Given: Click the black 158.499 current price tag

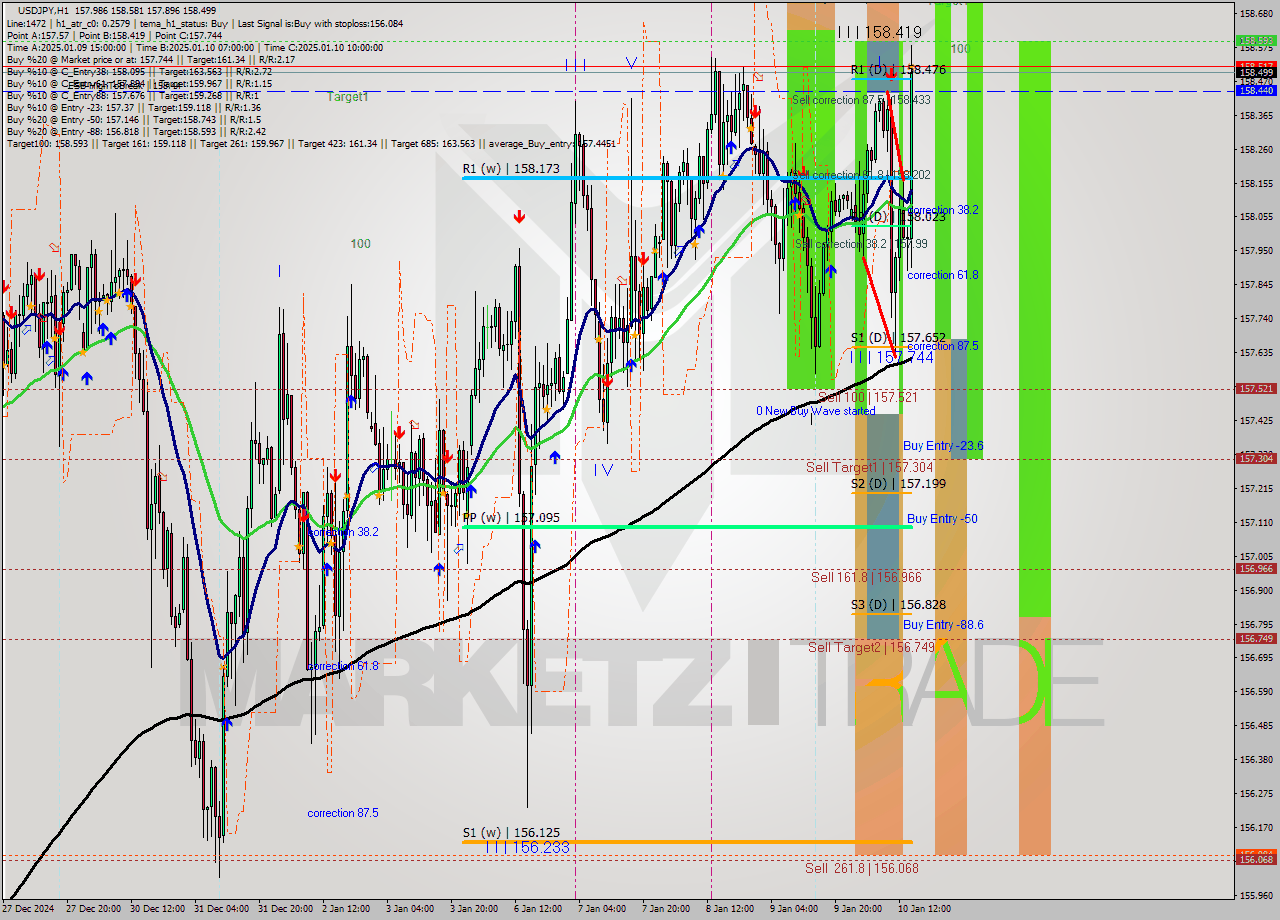Looking at the screenshot, I should (1256, 73).
